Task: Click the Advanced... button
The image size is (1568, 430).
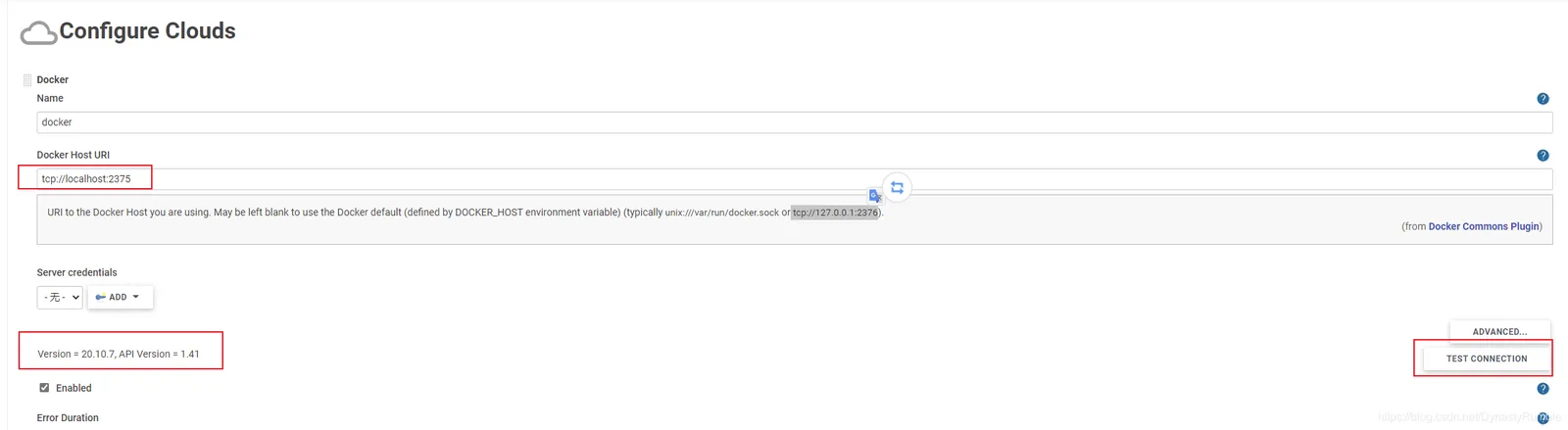Action: [x=1499, y=332]
